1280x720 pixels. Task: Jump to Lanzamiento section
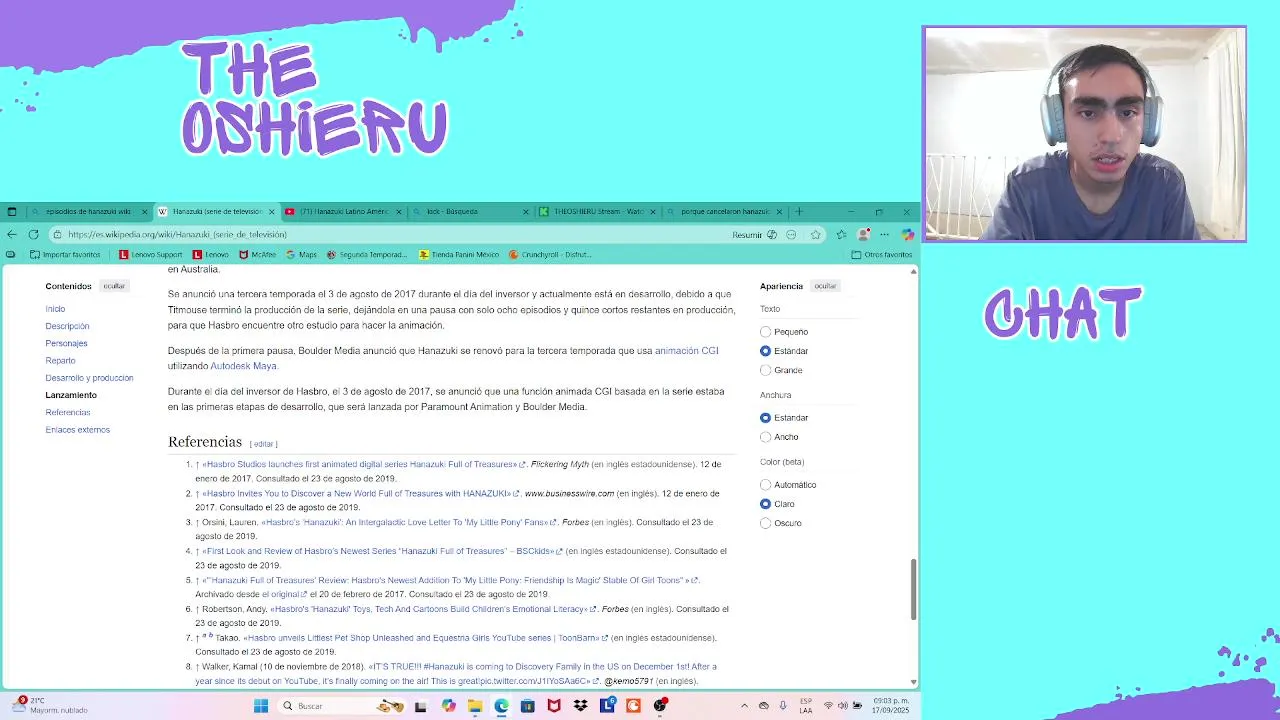(x=71, y=395)
